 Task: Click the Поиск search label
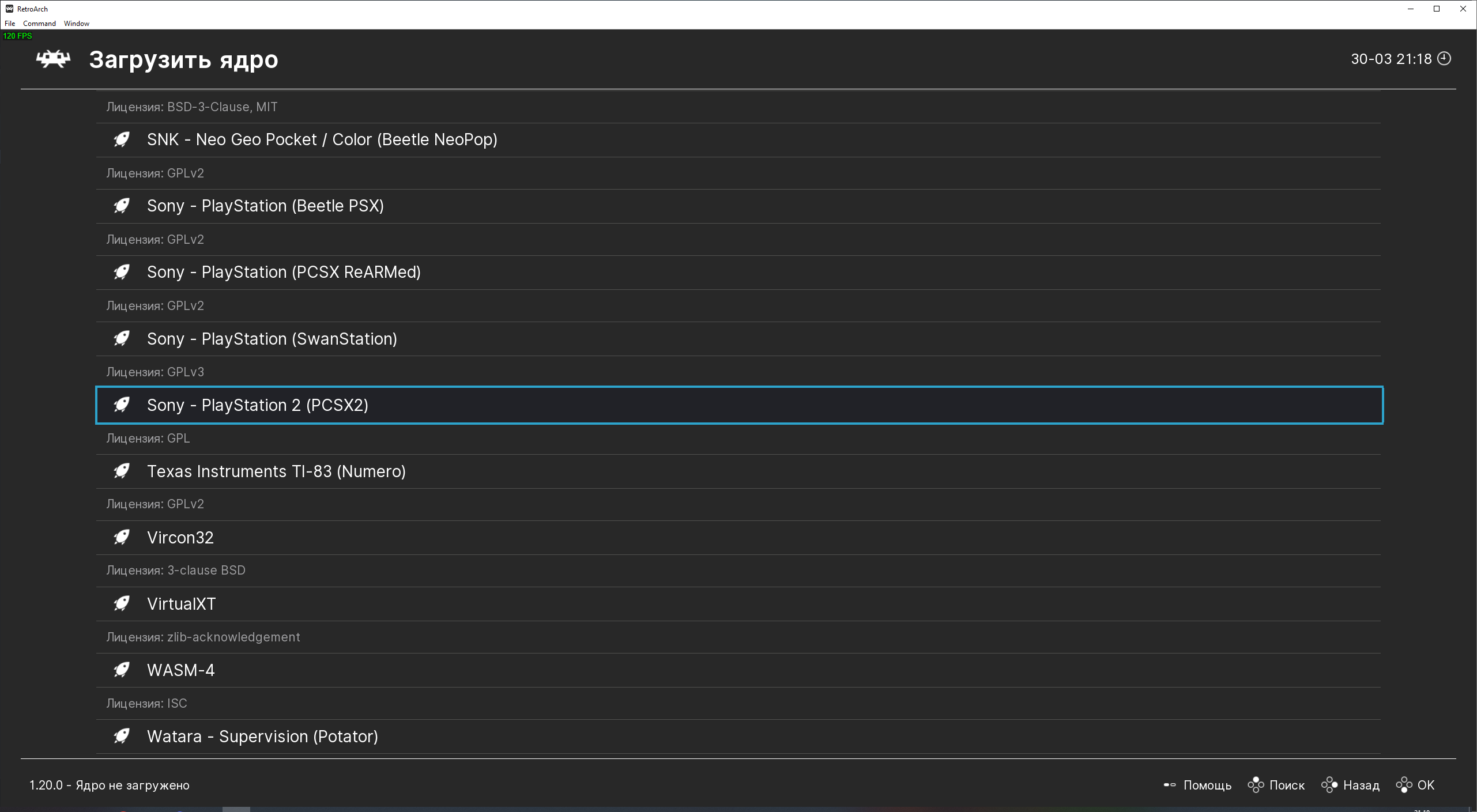pos(1287,785)
